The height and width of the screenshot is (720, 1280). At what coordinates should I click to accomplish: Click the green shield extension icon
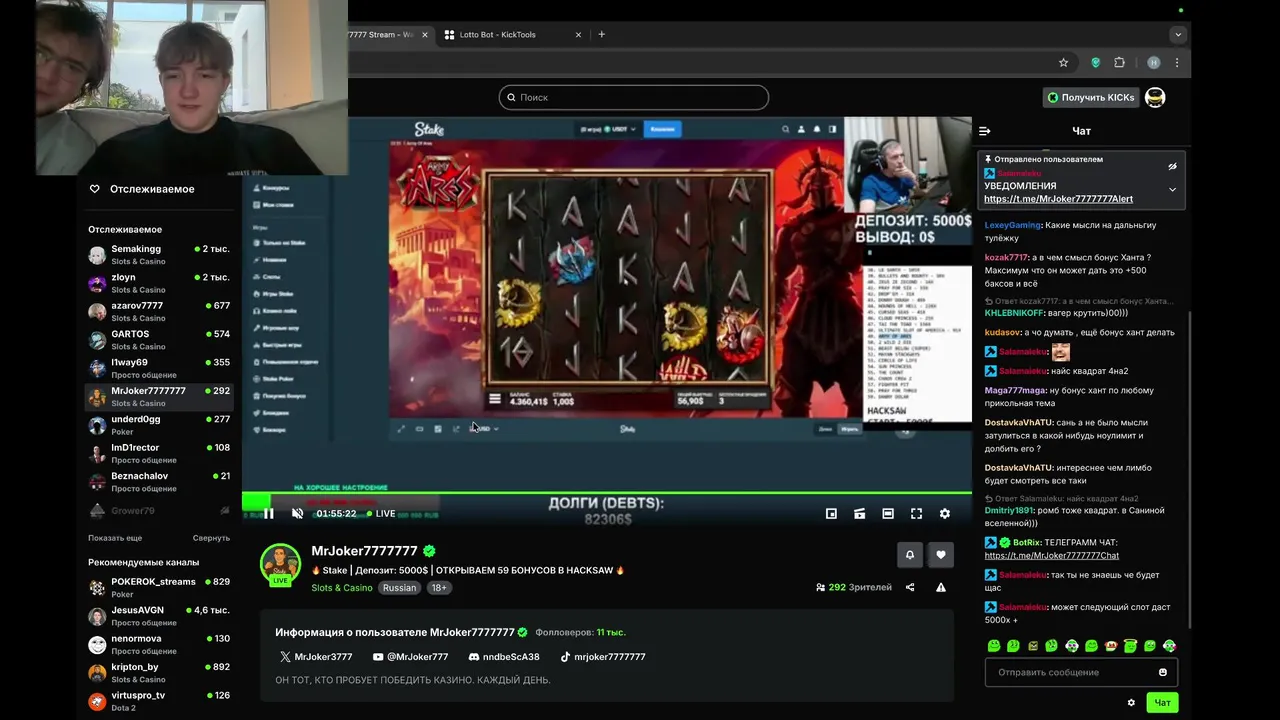1095,62
